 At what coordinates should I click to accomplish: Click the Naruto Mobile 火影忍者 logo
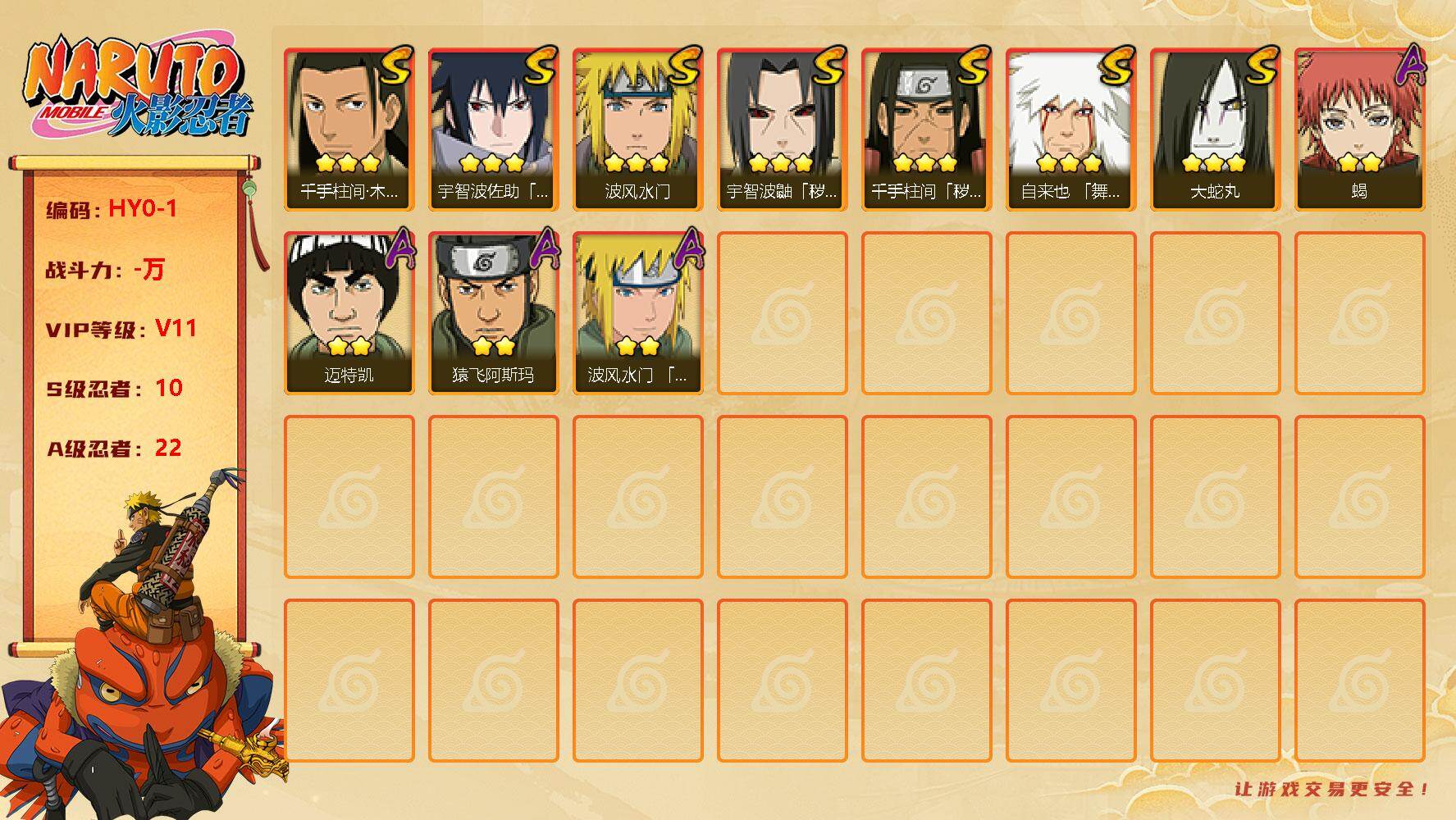pyautogui.click(x=138, y=88)
